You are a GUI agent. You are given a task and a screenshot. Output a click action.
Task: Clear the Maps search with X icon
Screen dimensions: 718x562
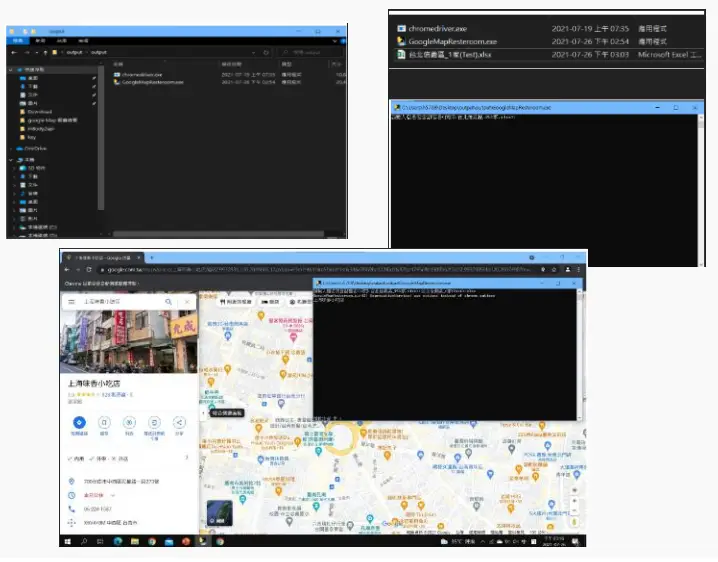186,301
